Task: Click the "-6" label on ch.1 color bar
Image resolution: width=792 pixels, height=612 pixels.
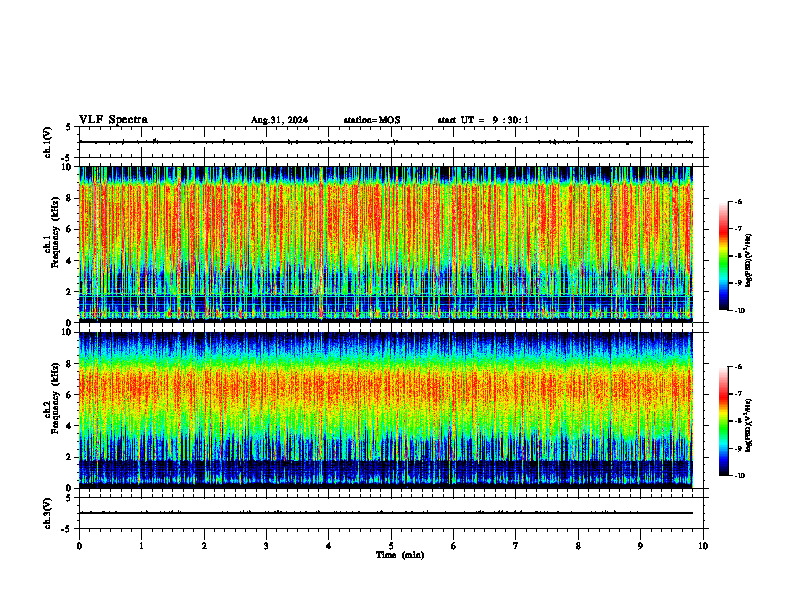Action: [x=738, y=201]
